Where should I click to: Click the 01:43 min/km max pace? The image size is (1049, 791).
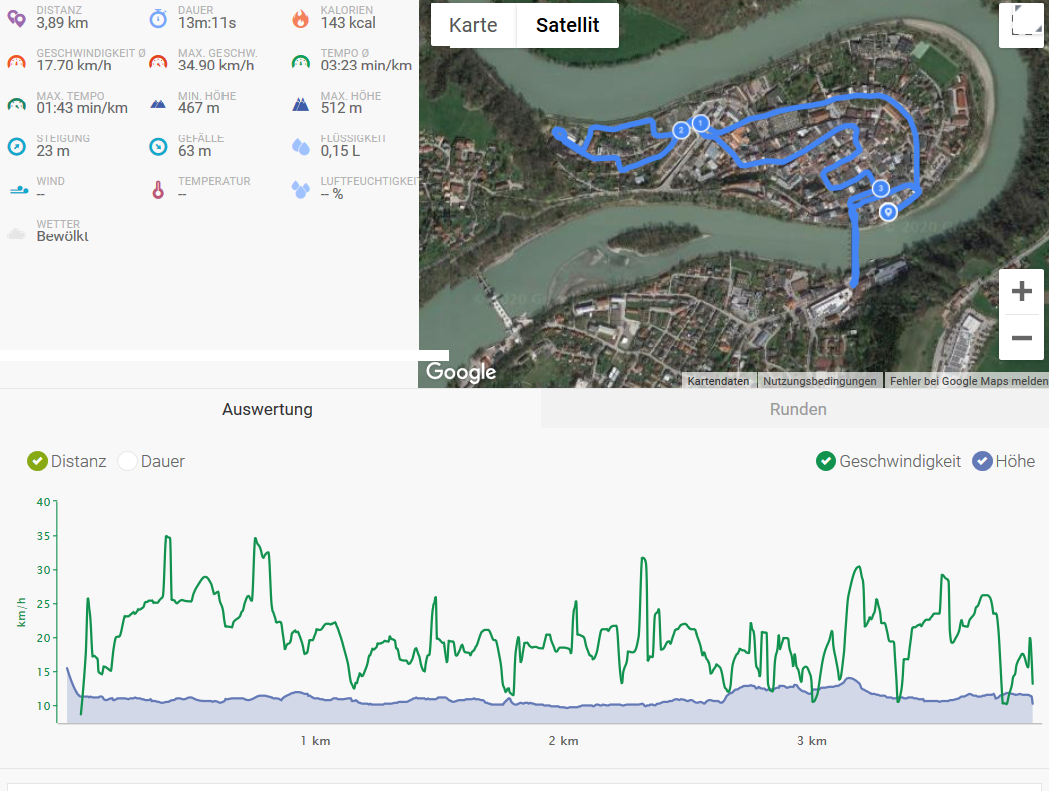82,108
